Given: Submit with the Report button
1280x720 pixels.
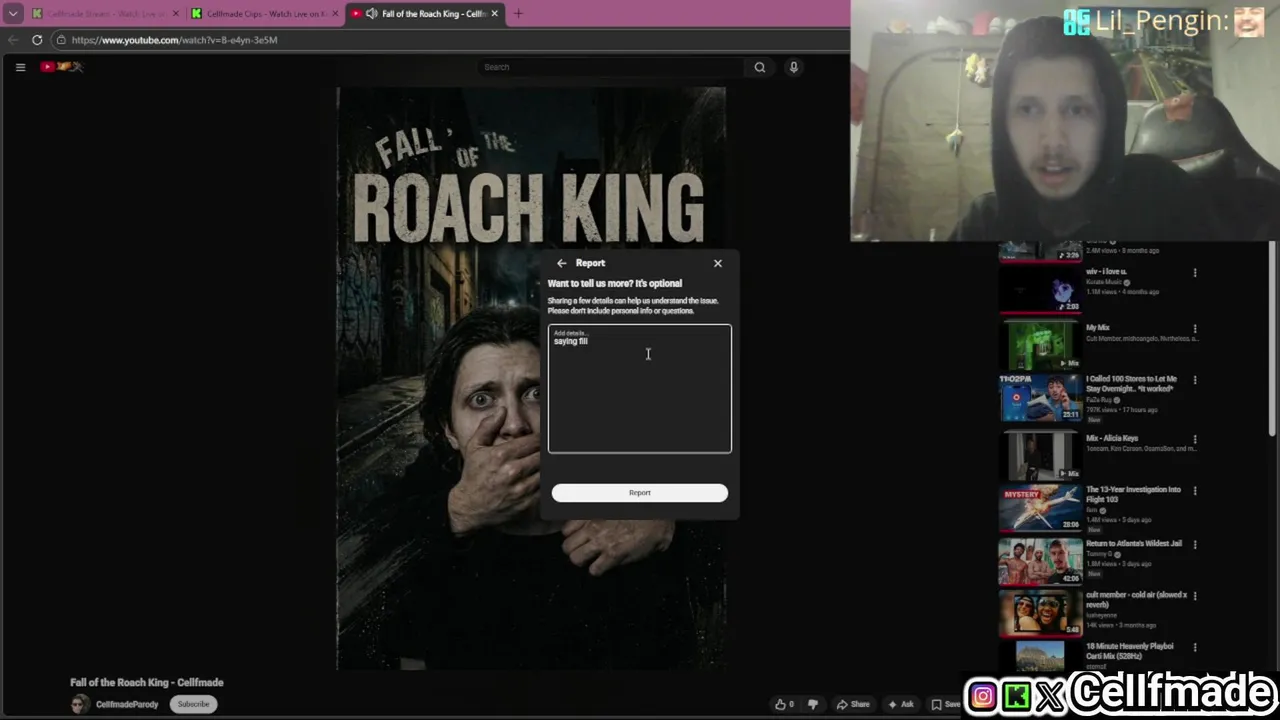Looking at the screenshot, I should (639, 492).
